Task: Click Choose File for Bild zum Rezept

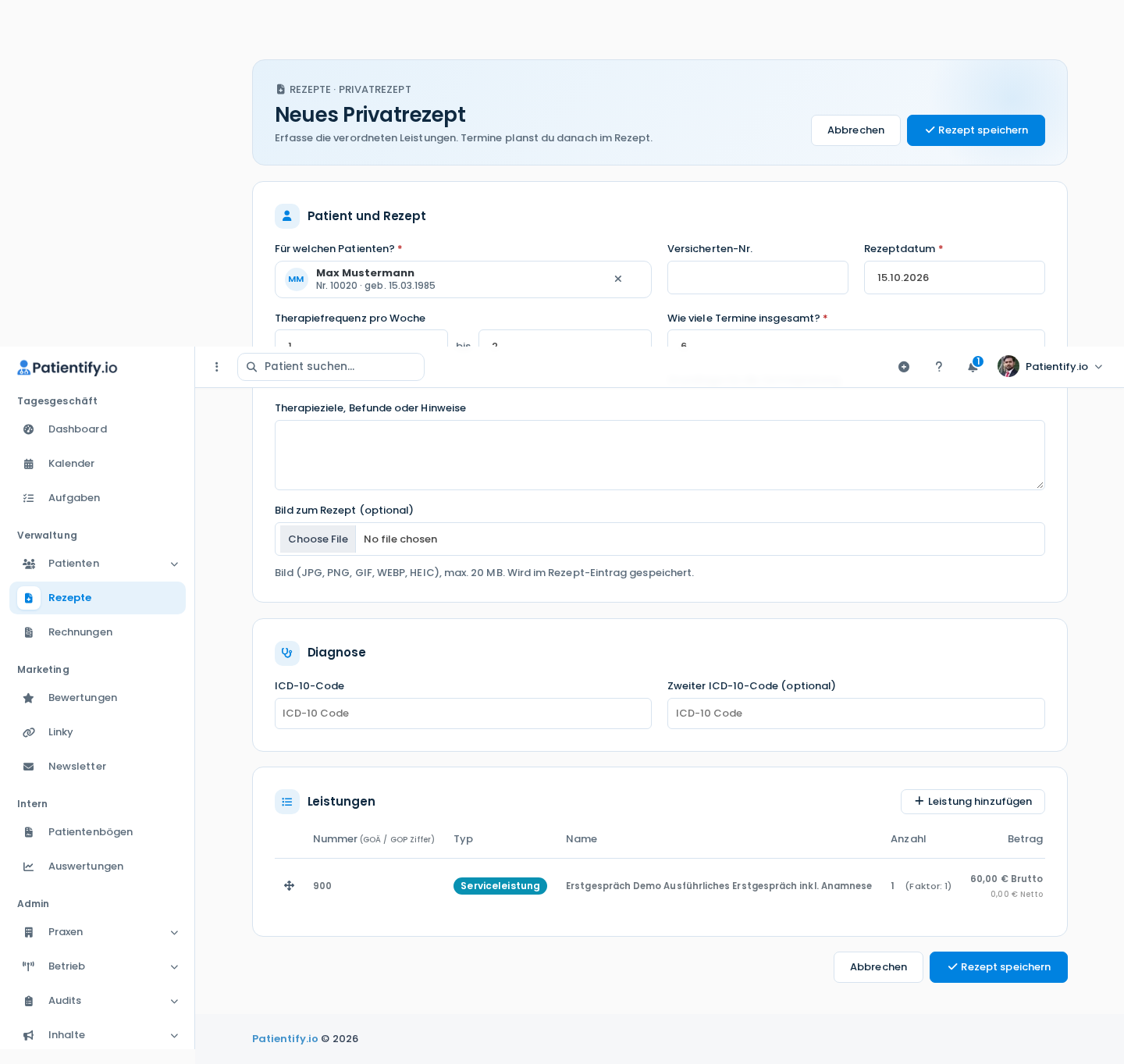Action: pyautogui.click(x=318, y=539)
